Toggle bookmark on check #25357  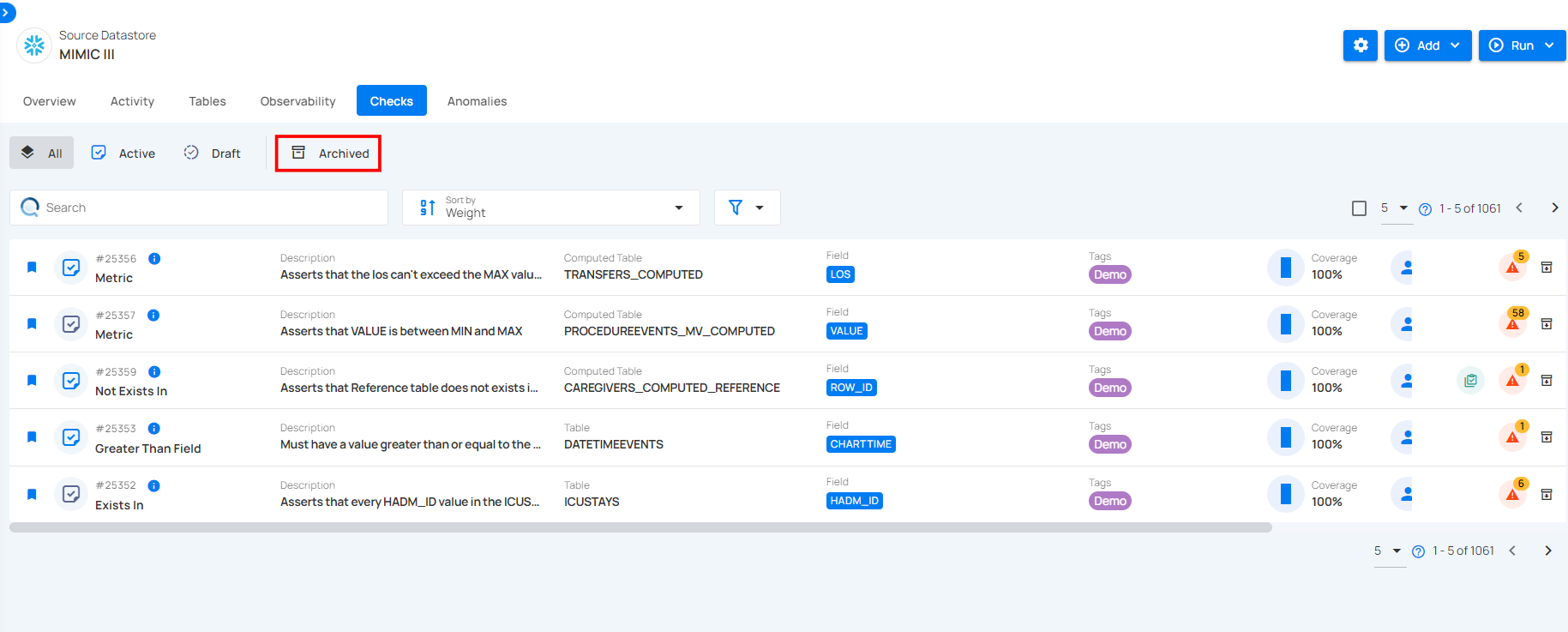32,324
